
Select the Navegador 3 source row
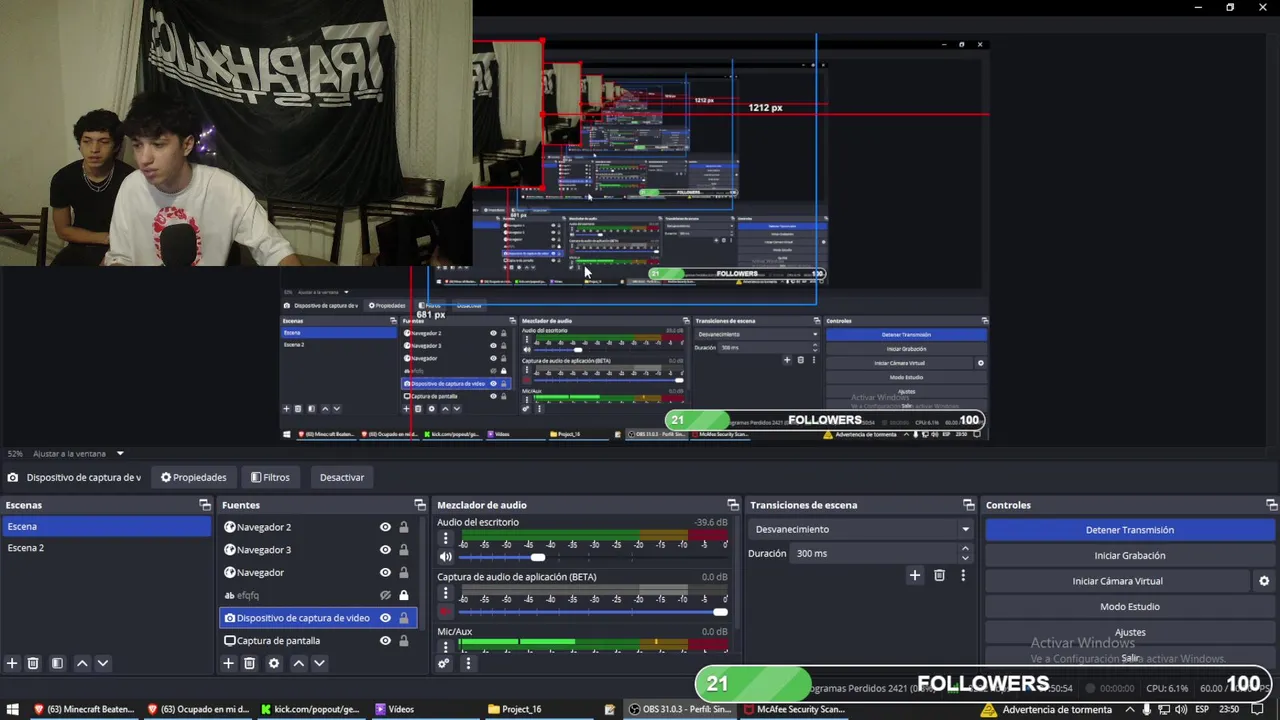(x=317, y=550)
